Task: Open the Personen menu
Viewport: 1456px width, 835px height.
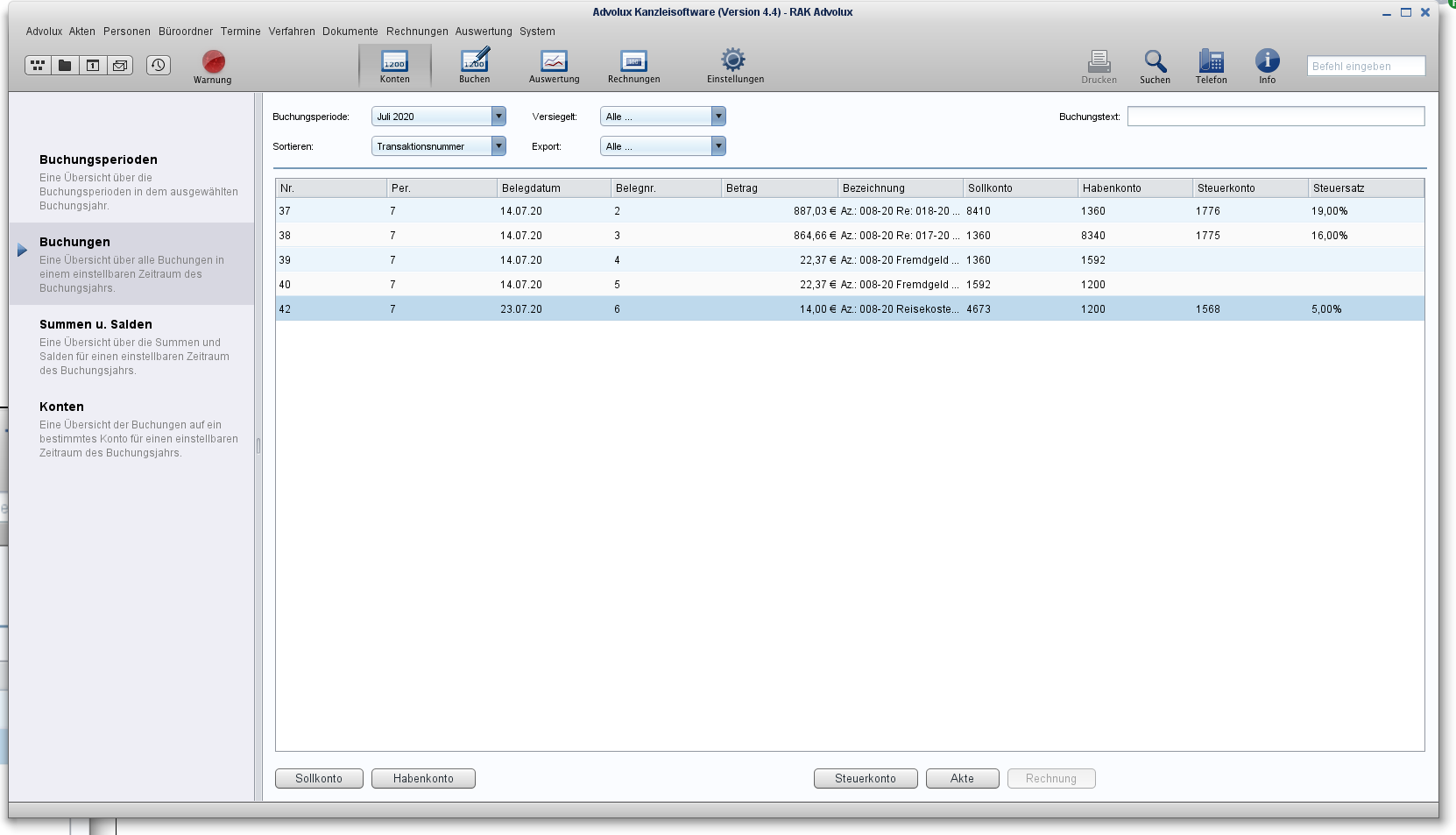Action: coord(127,32)
